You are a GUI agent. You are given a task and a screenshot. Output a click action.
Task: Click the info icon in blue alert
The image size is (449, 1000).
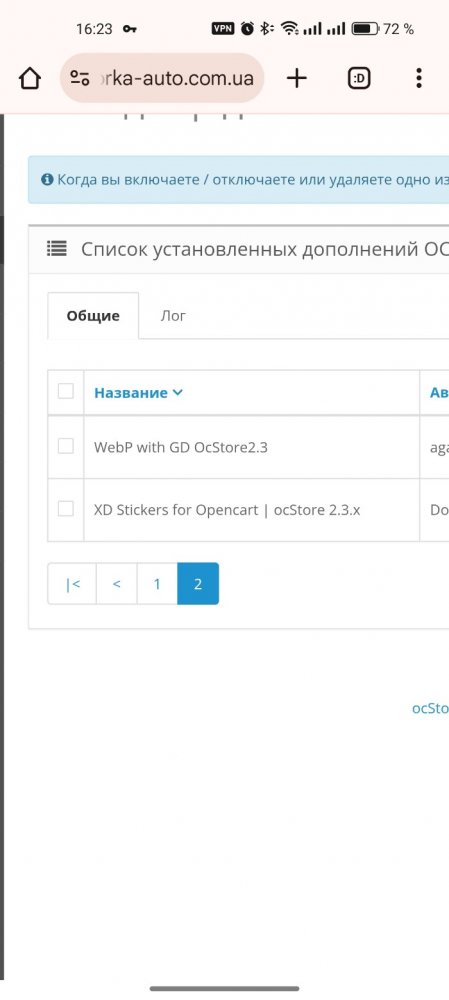click(47, 179)
